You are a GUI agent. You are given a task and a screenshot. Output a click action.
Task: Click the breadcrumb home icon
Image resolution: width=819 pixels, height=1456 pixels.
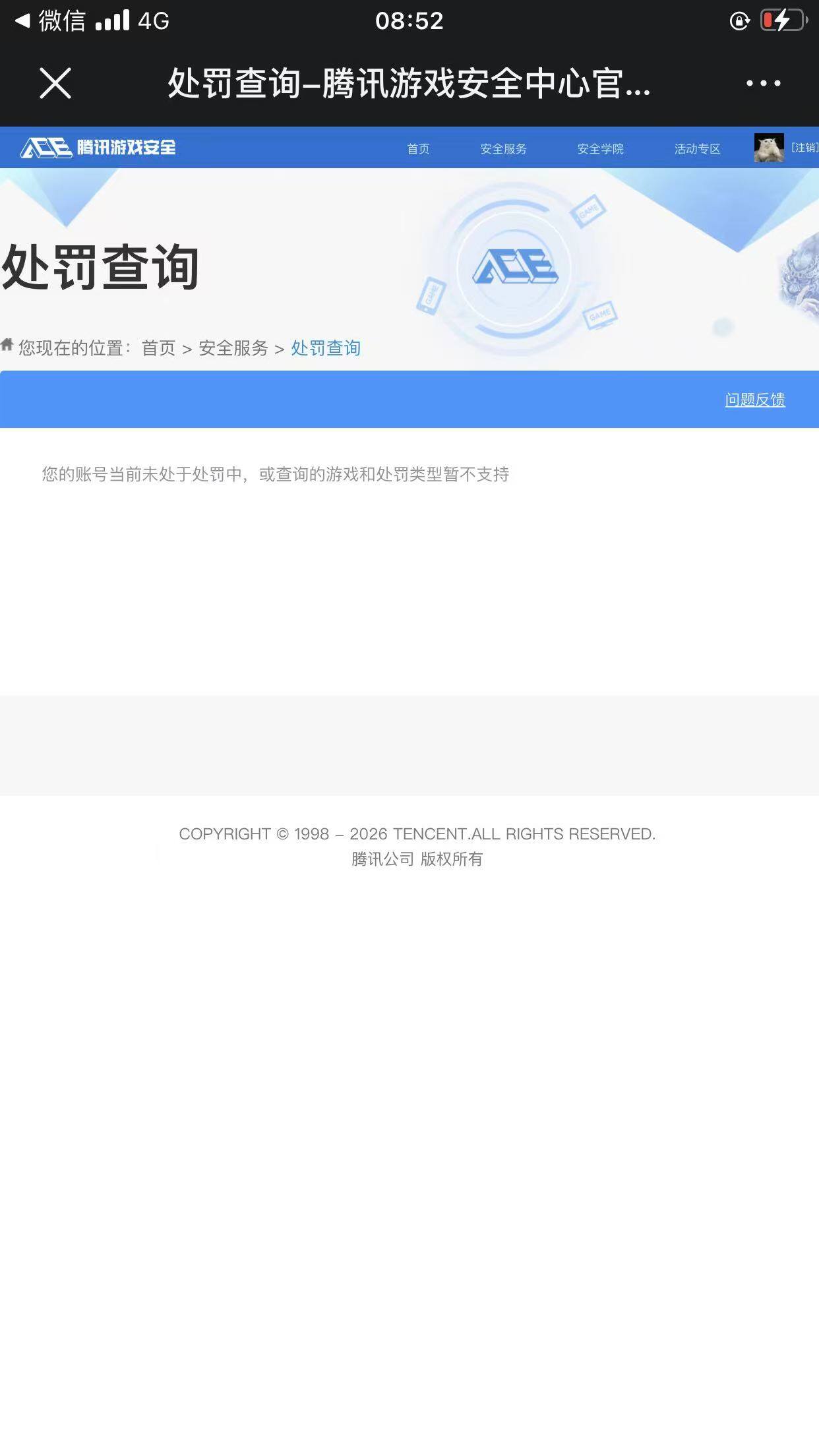pos(7,344)
